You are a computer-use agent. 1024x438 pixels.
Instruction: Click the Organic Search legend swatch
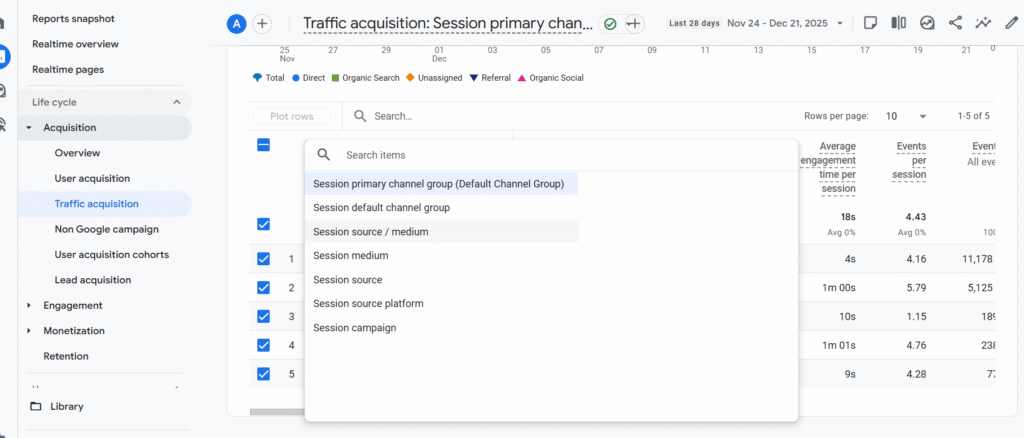(x=337, y=78)
